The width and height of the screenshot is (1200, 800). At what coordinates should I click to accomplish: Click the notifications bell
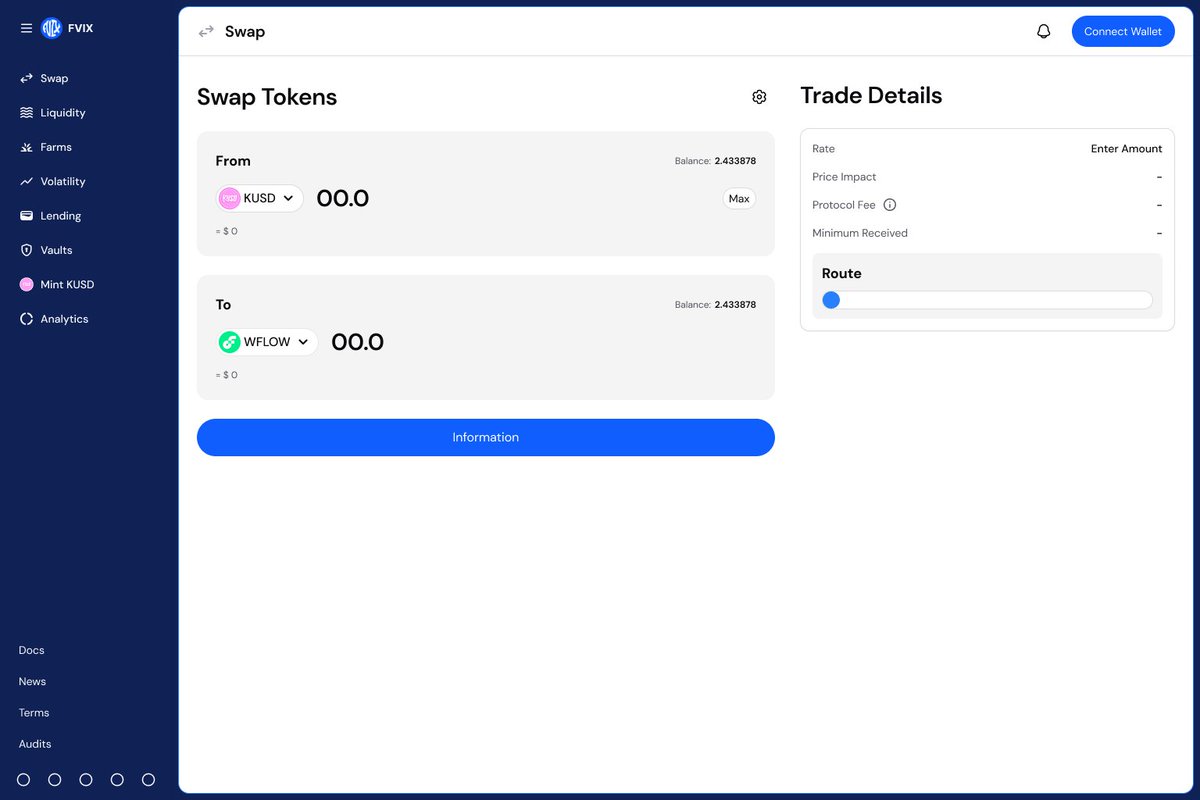(1043, 31)
